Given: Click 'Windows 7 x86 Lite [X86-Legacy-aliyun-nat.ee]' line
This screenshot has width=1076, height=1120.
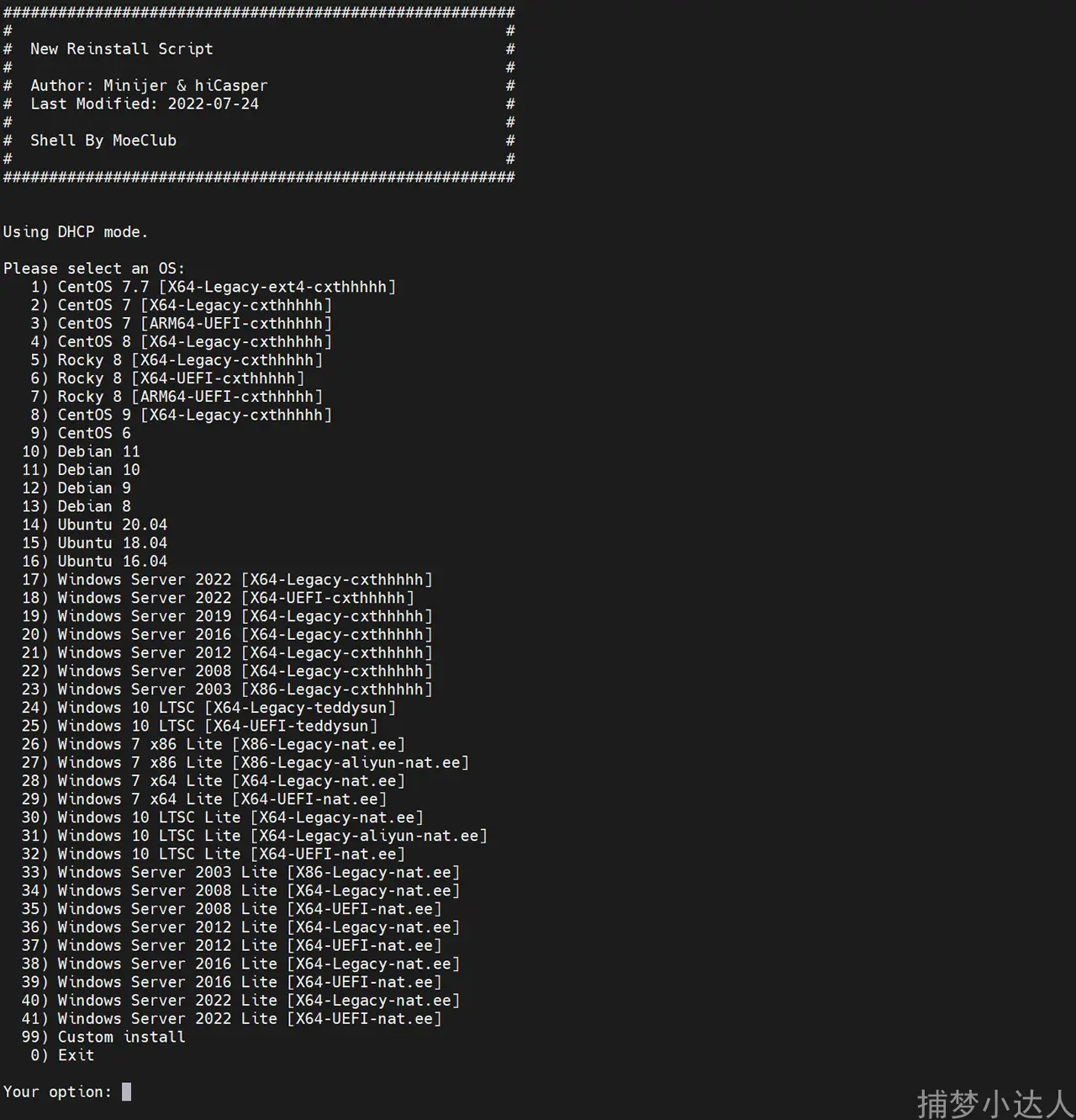Looking at the screenshot, I should click(x=263, y=763).
